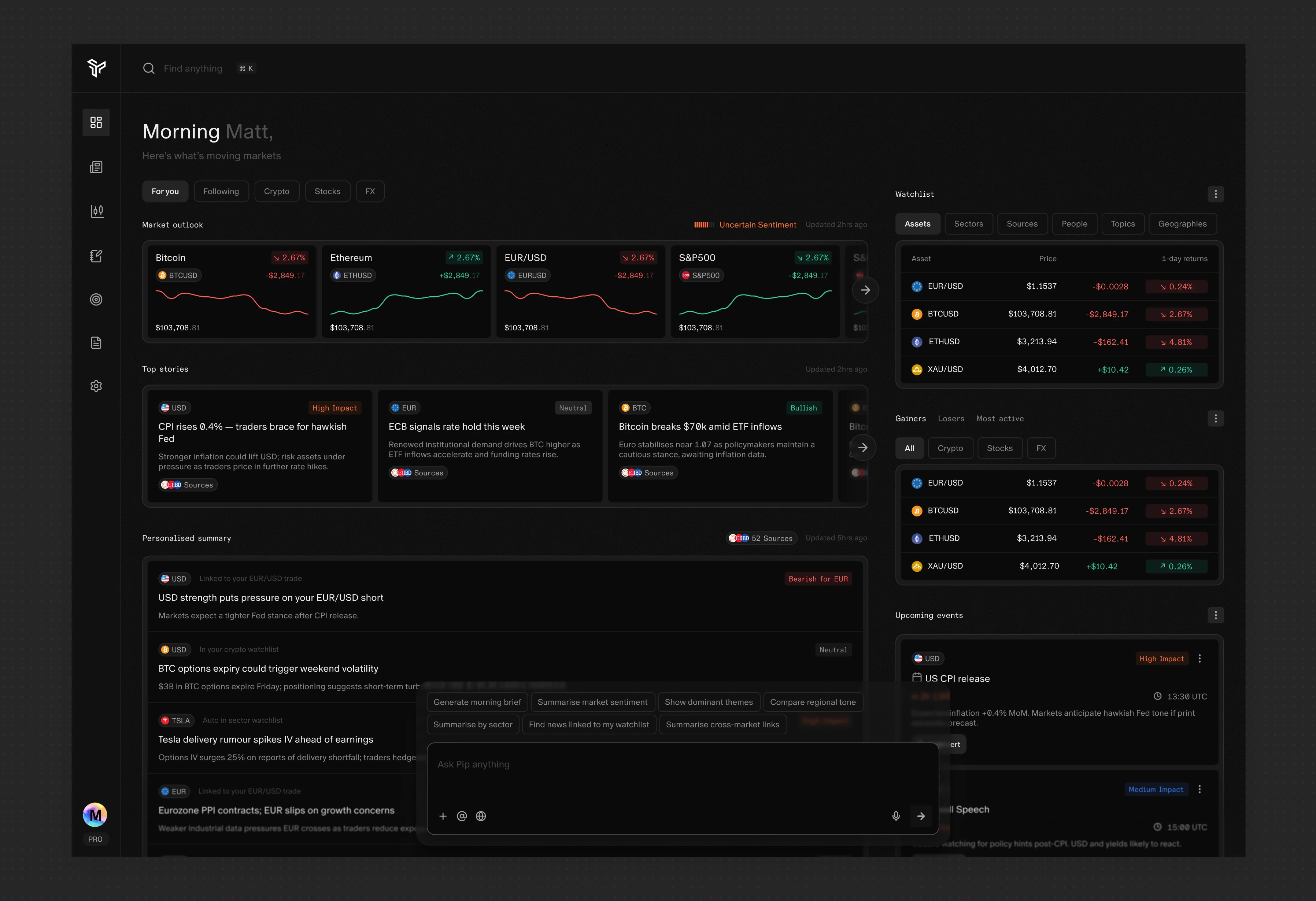Click Compare regional tone suggestion
This screenshot has height=901, width=1316.
tap(813, 702)
